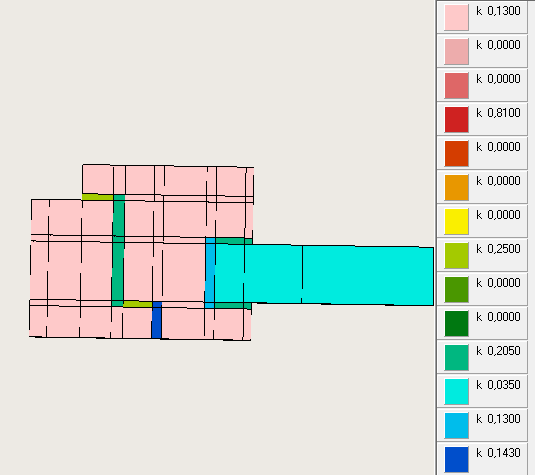Click the red k 0,8100 legend swatch
The width and height of the screenshot is (535, 475).
click(x=456, y=119)
